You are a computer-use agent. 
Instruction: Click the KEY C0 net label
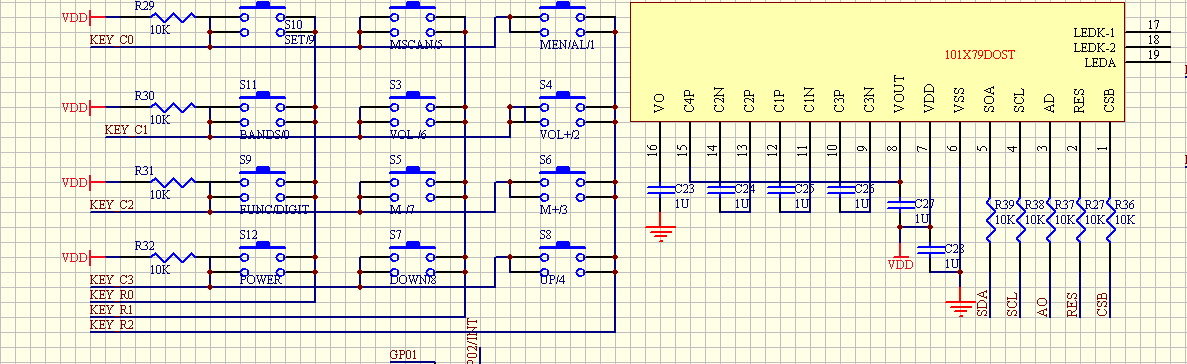(x=111, y=39)
